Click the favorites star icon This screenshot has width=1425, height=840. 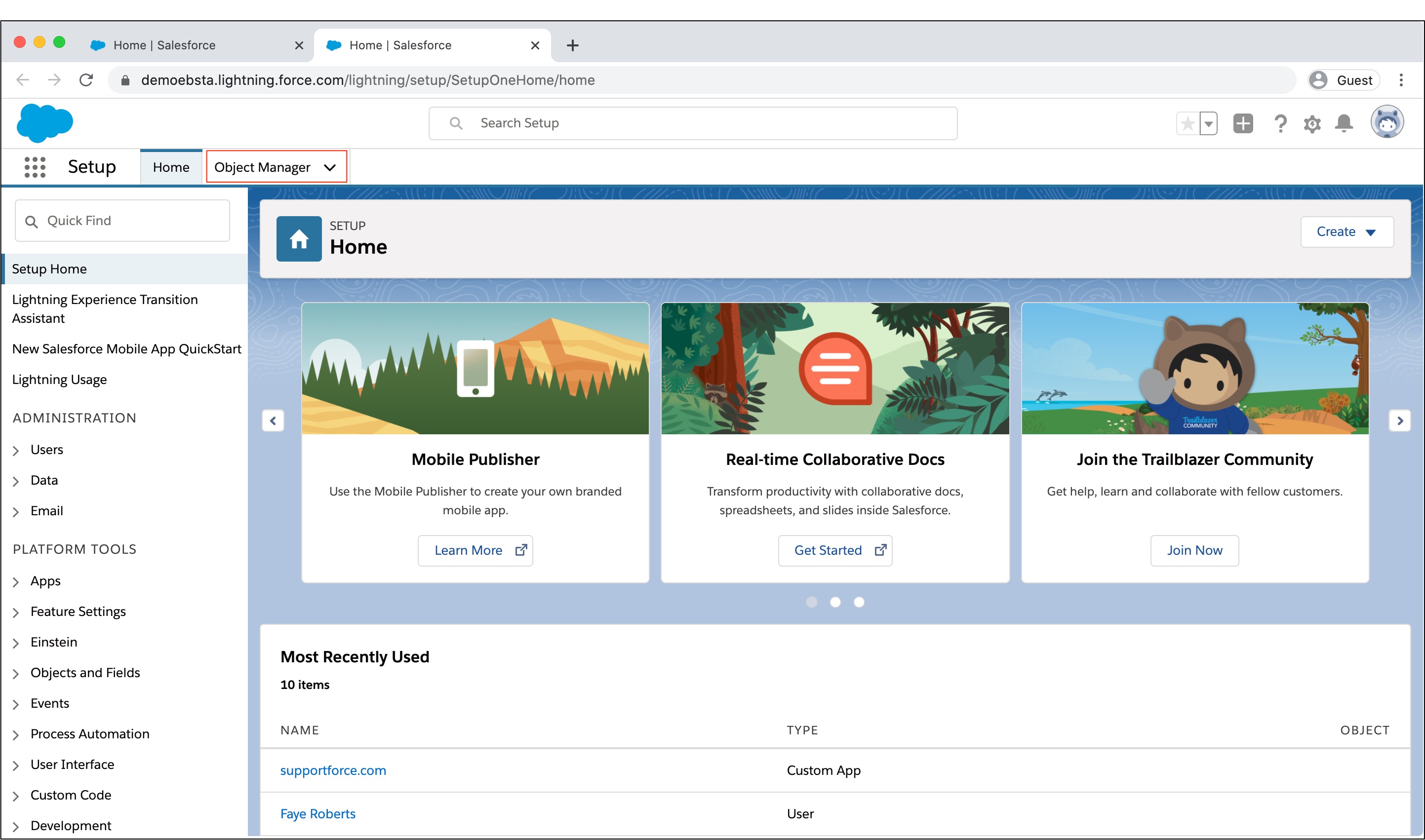pyautogui.click(x=1188, y=123)
